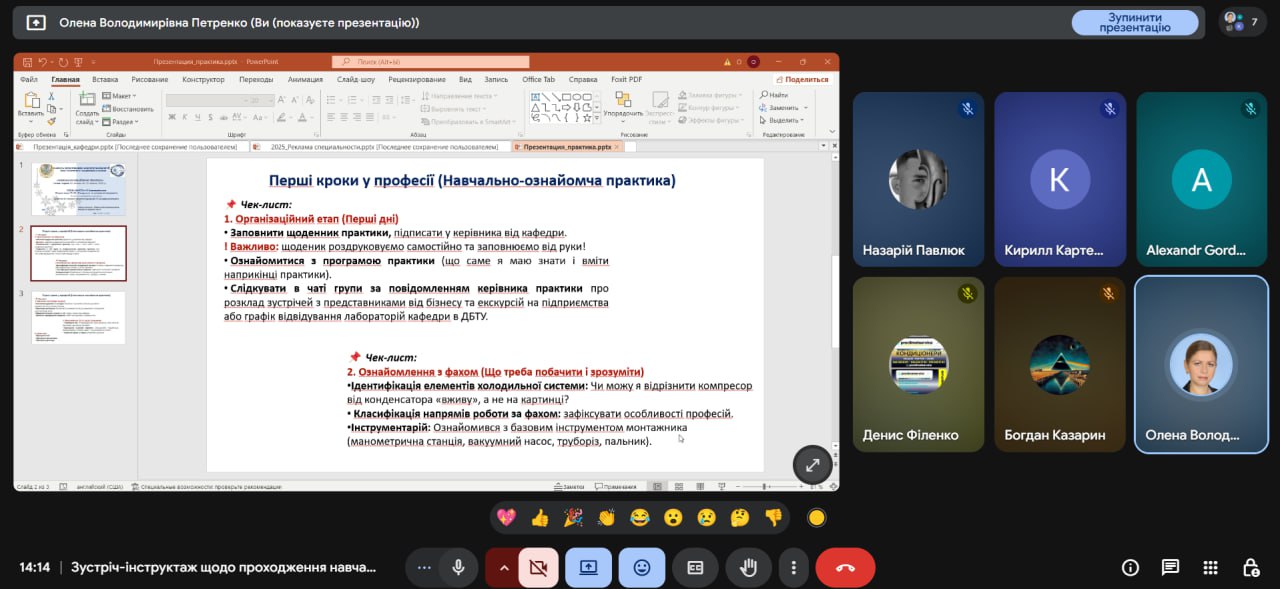The width and height of the screenshot is (1280, 589).
Task: Open more options three-dot menu
Action: [x=793, y=567]
